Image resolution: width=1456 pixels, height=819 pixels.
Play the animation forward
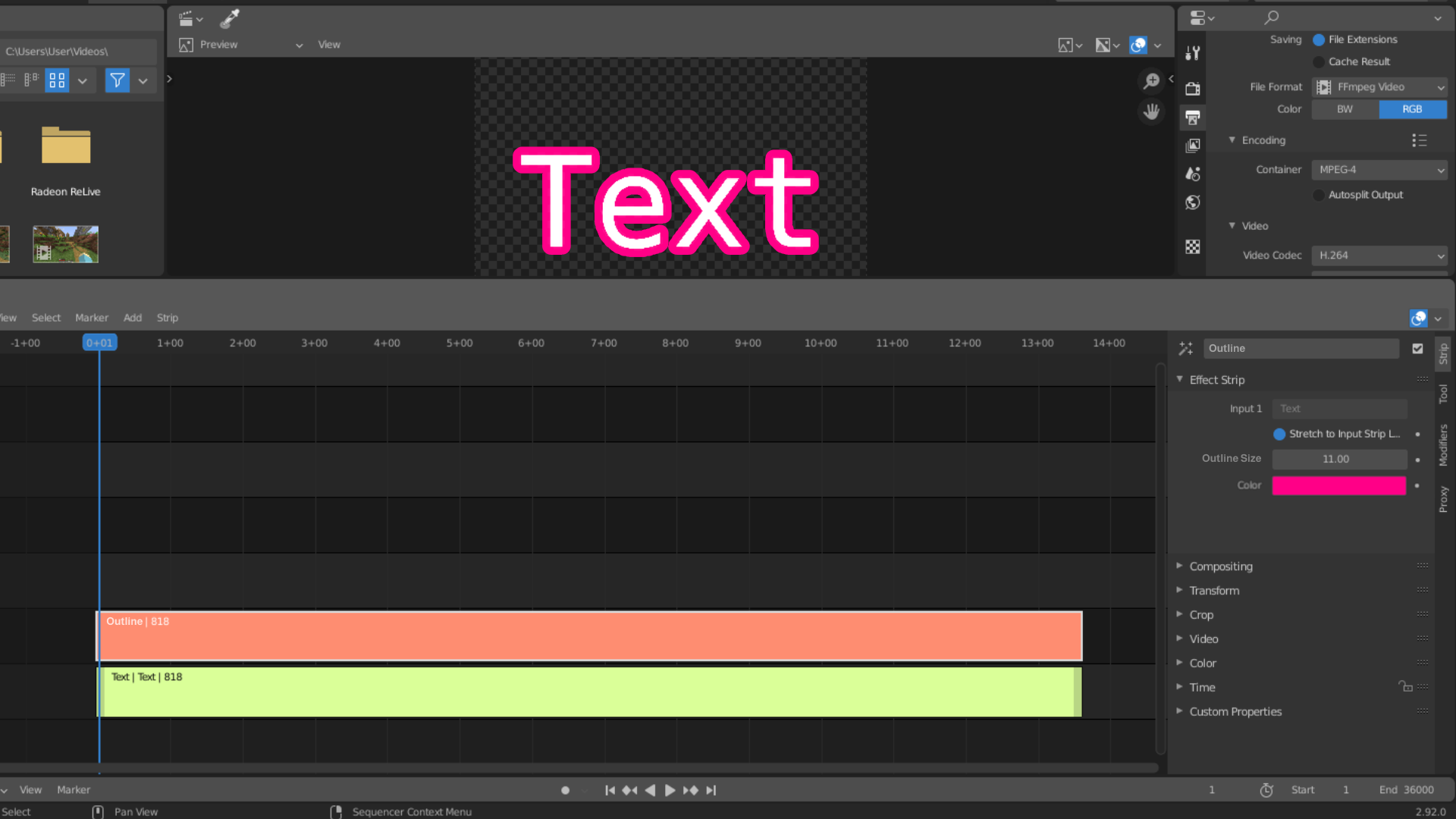670,790
